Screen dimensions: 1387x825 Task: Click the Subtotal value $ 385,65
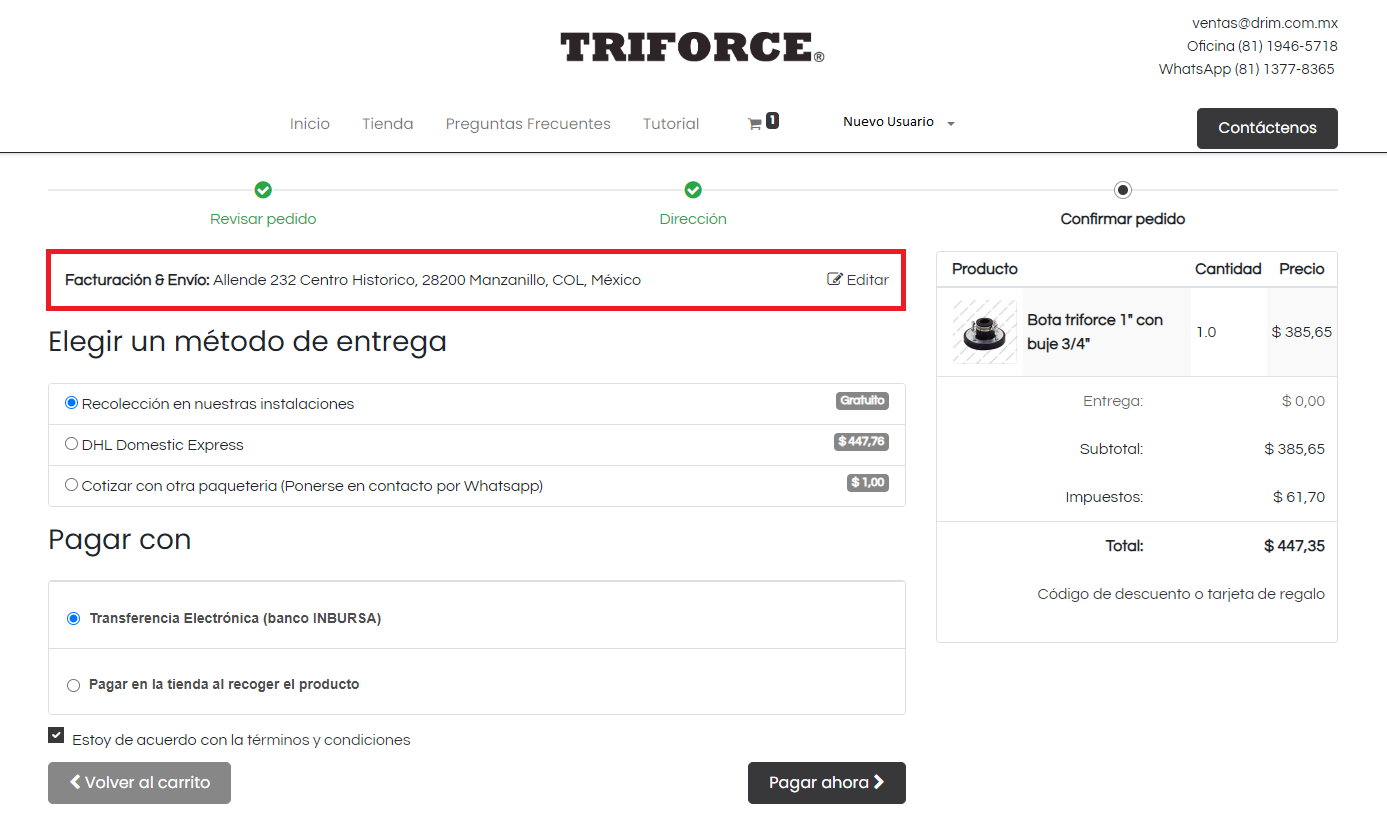click(x=1294, y=449)
